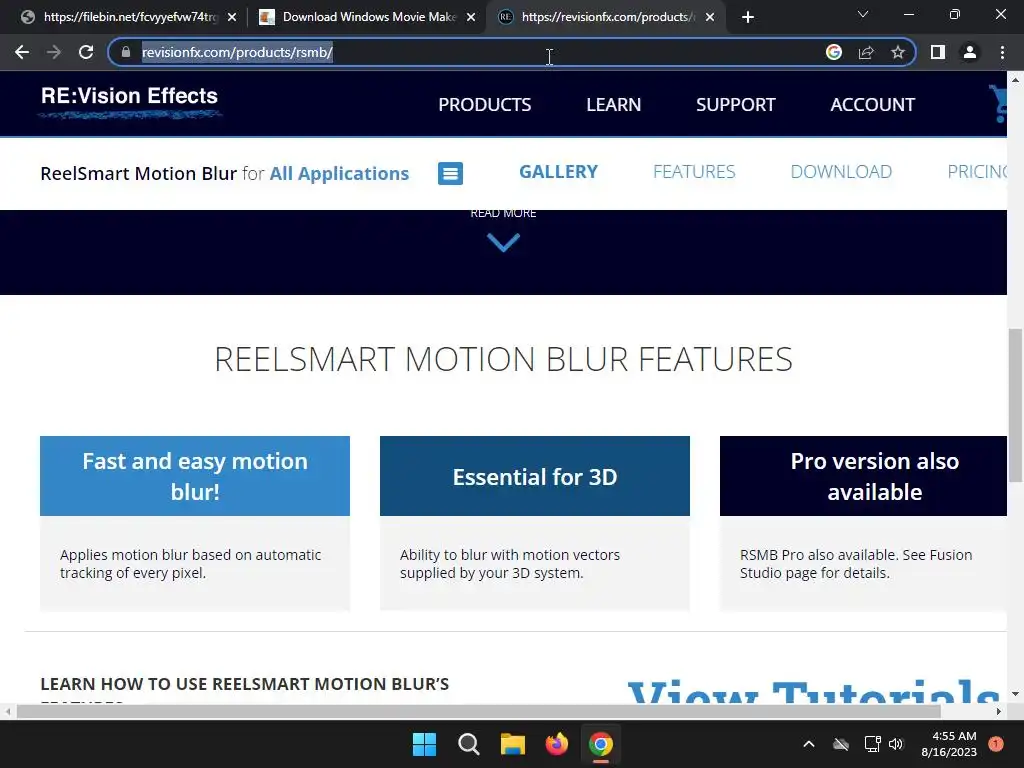1024x768 pixels.
Task: Select the revisionfx.com products tab
Action: click(x=604, y=17)
